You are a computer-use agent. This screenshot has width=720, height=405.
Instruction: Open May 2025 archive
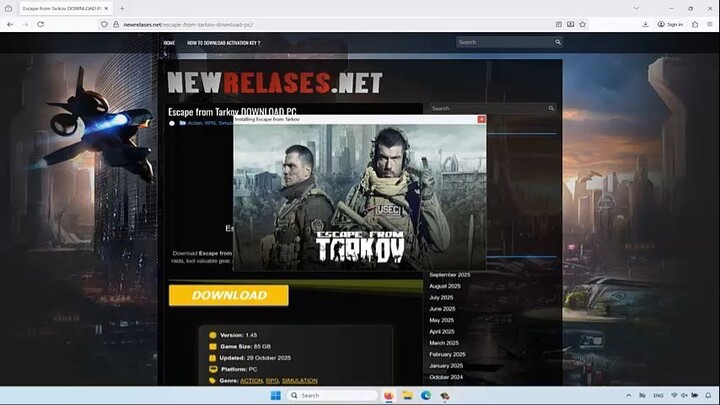(x=441, y=320)
